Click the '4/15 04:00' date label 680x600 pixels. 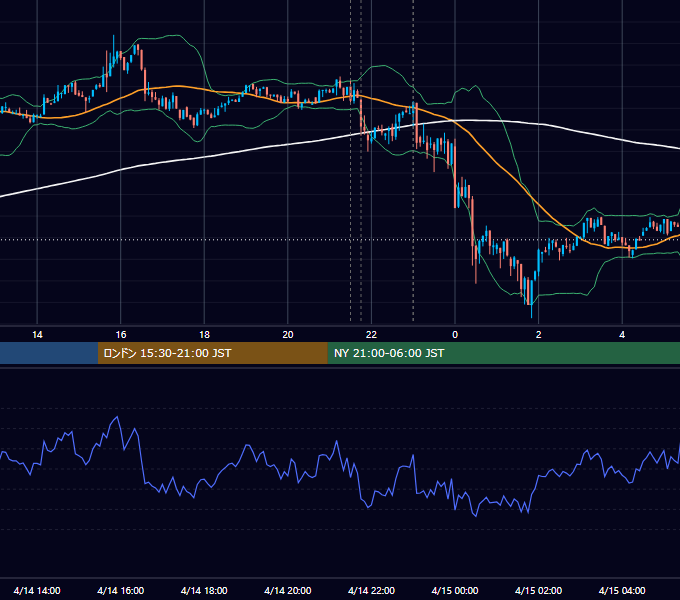(622, 590)
